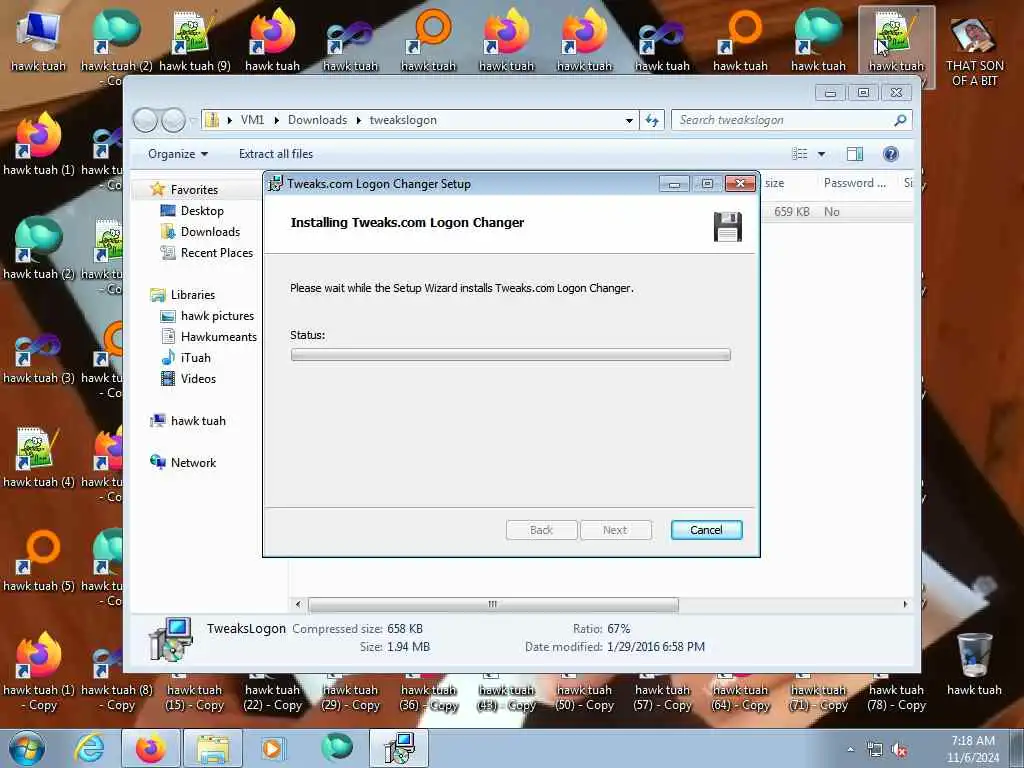Viewport: 1024px width, 768px height.
Task: Select hawk tuah (3) desktop icon
Action: pyautogui.click(x=39, y=358)
